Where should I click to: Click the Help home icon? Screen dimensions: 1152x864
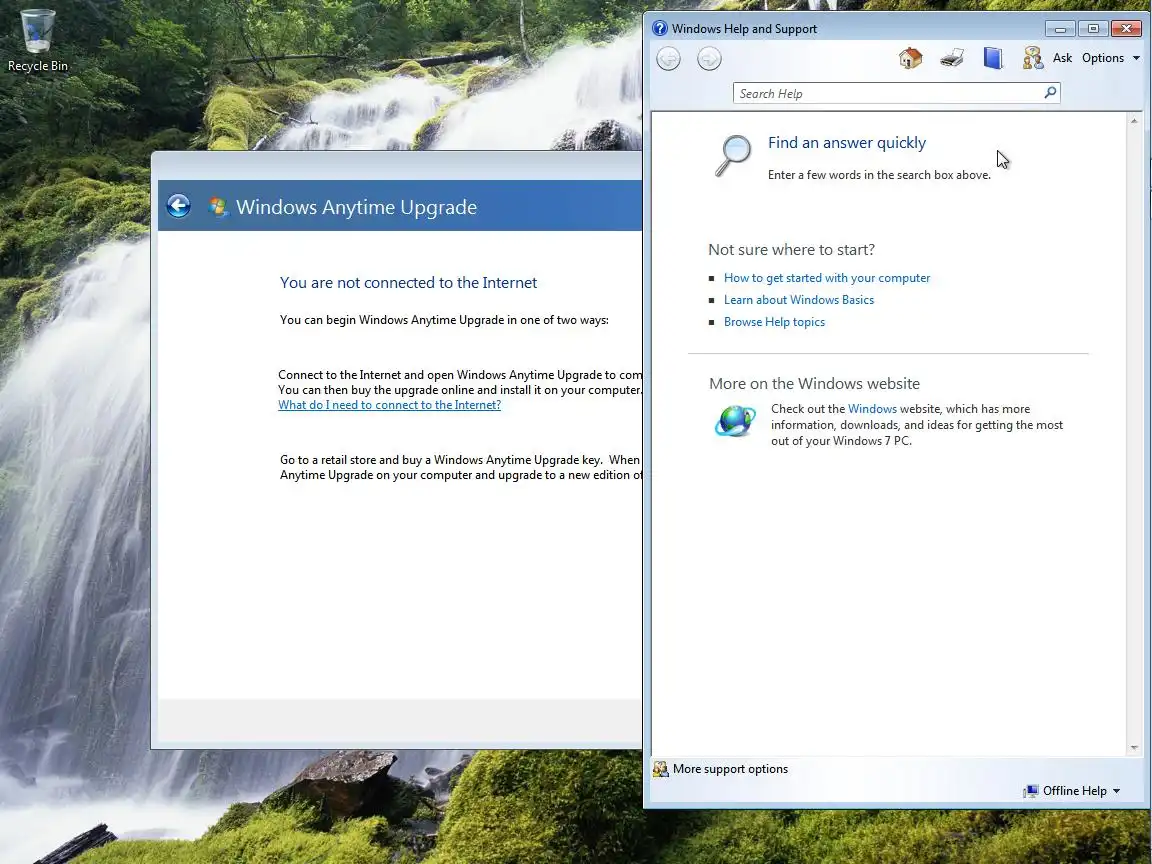910,57
